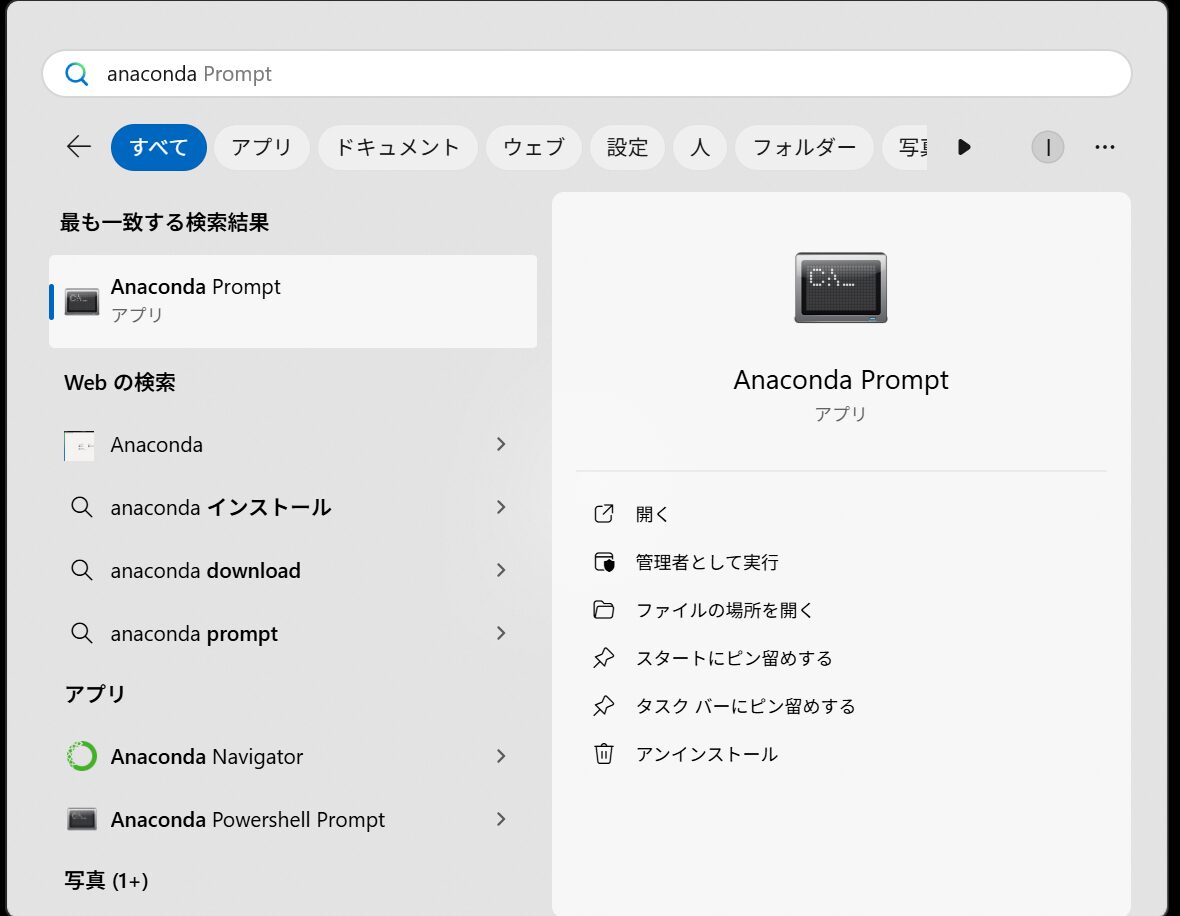The width and height of the screenshot is (1180, 916).
Task: Click magnifier icon beside anaconda prompt suggestion
Action: [x=81, y=633]
